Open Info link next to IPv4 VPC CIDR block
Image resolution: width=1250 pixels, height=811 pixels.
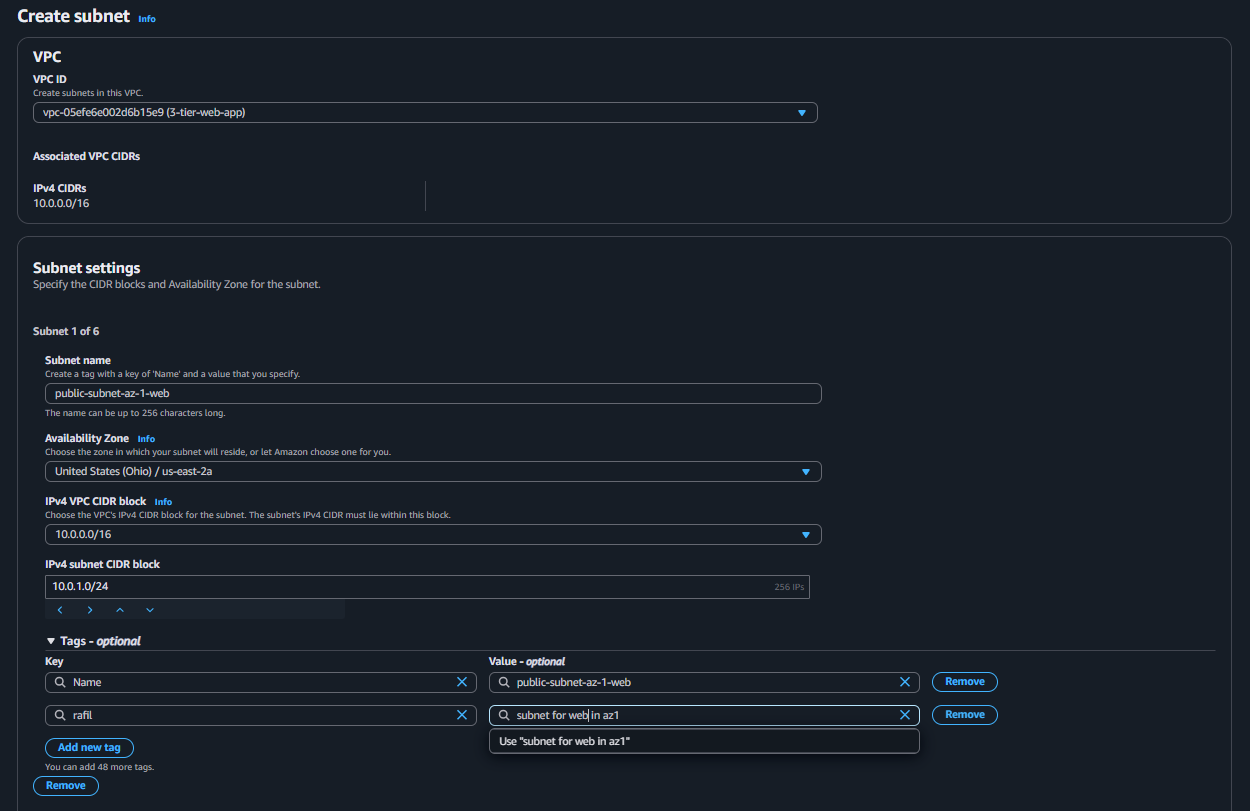point(163,502)
